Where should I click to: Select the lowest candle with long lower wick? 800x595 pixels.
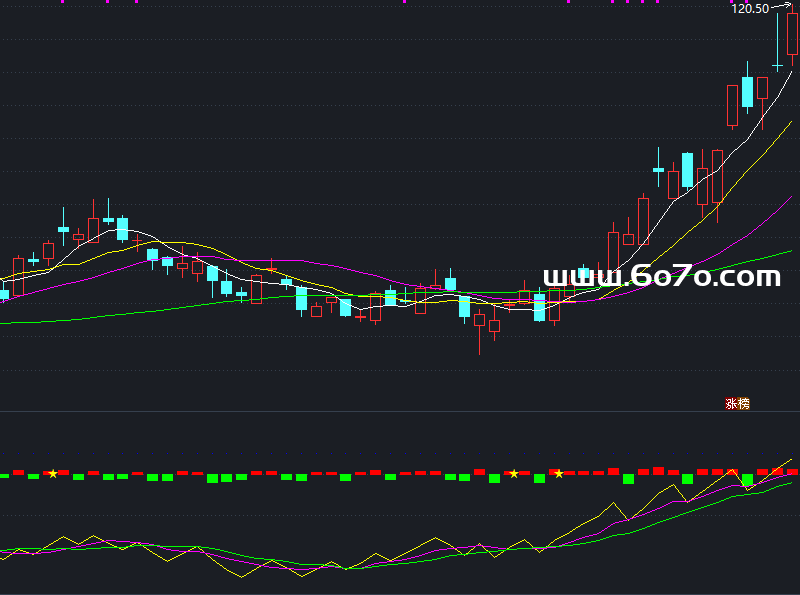[480, 321]
